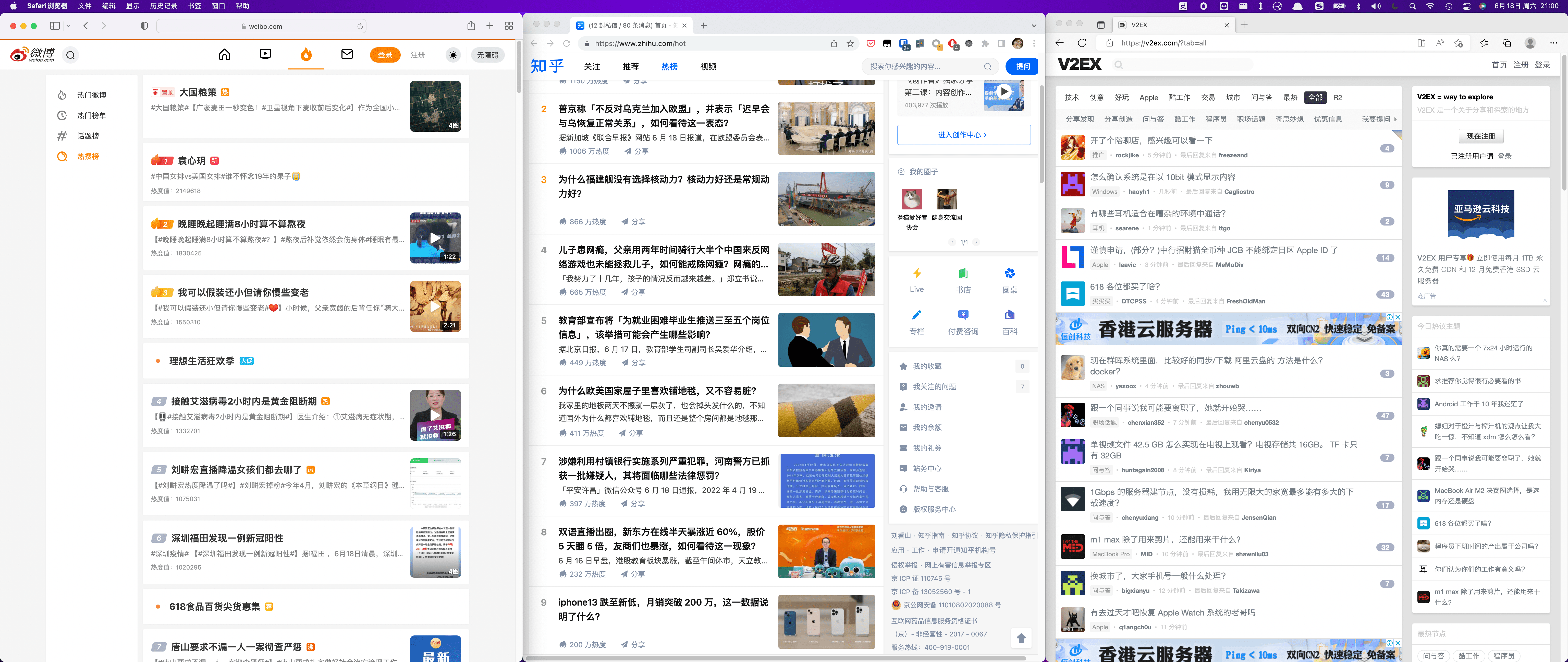Image resolution: width=1568 pixels, height=662 pixels.
Task: Open macOS volume control icon
Action: pyautogui.click(x=1376, y=6)
